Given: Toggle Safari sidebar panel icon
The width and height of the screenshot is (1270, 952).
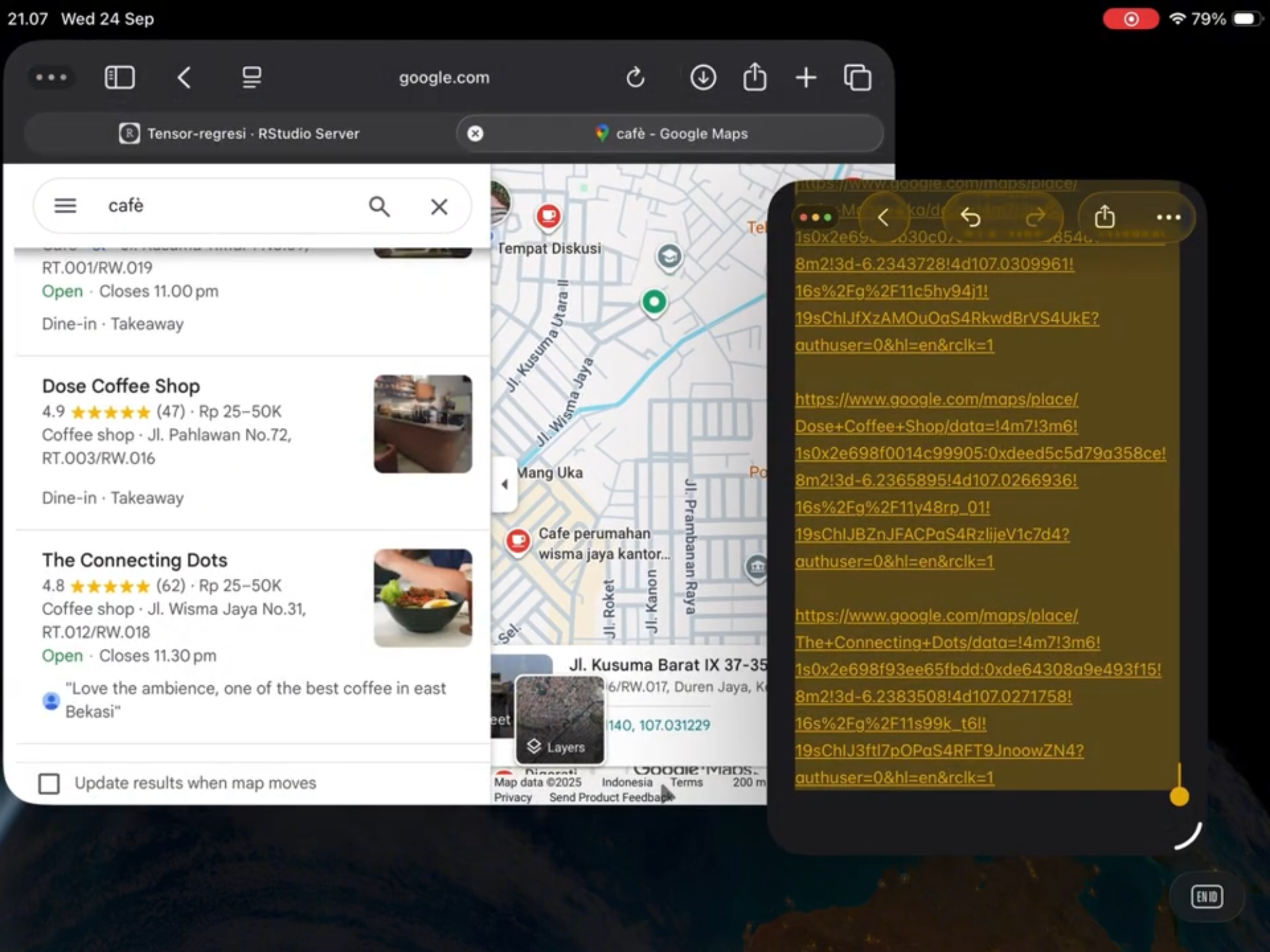Looking at the screenshot, I should pos(119,78).
